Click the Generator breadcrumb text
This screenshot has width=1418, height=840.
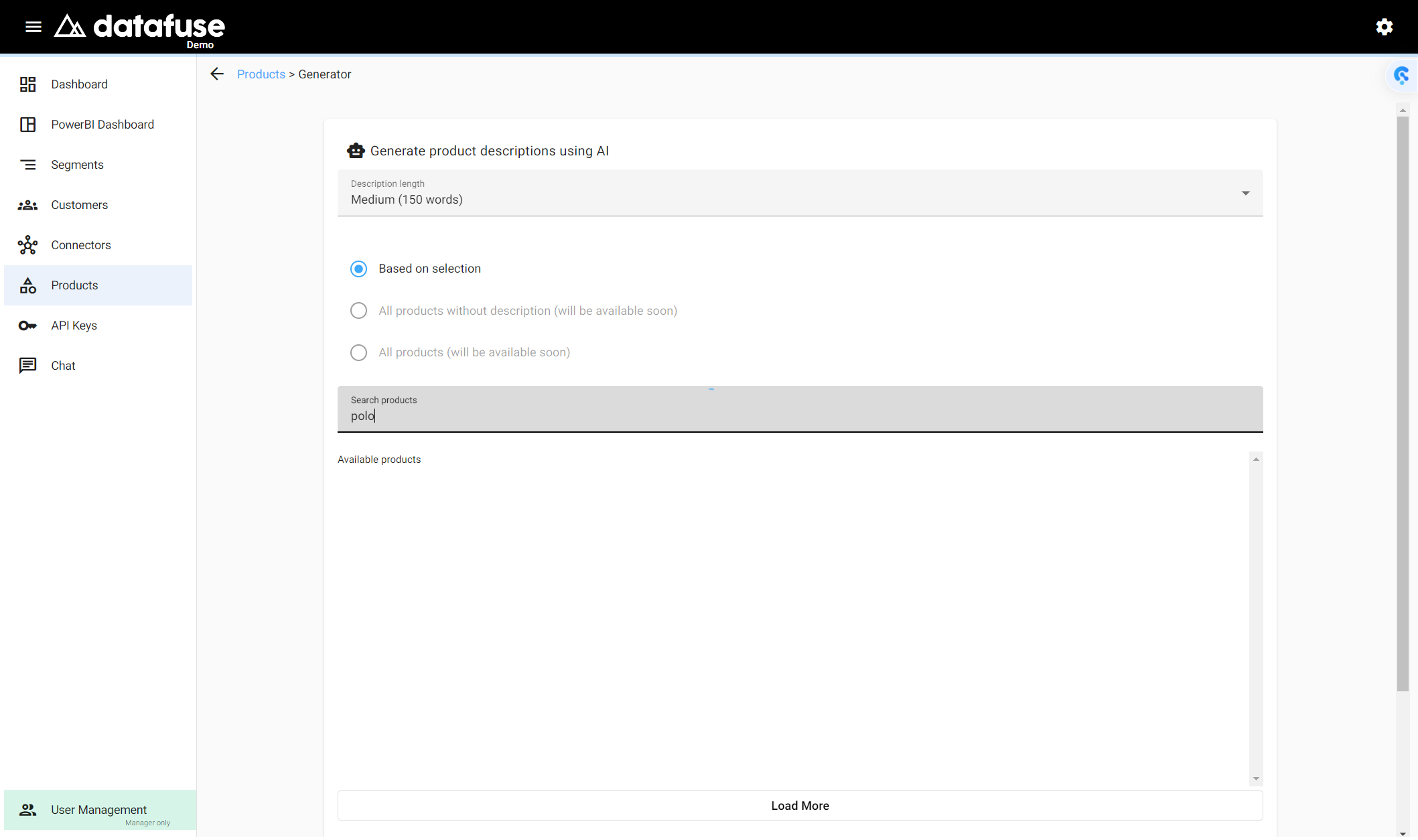pyautogui.click(x=325, y=74)
